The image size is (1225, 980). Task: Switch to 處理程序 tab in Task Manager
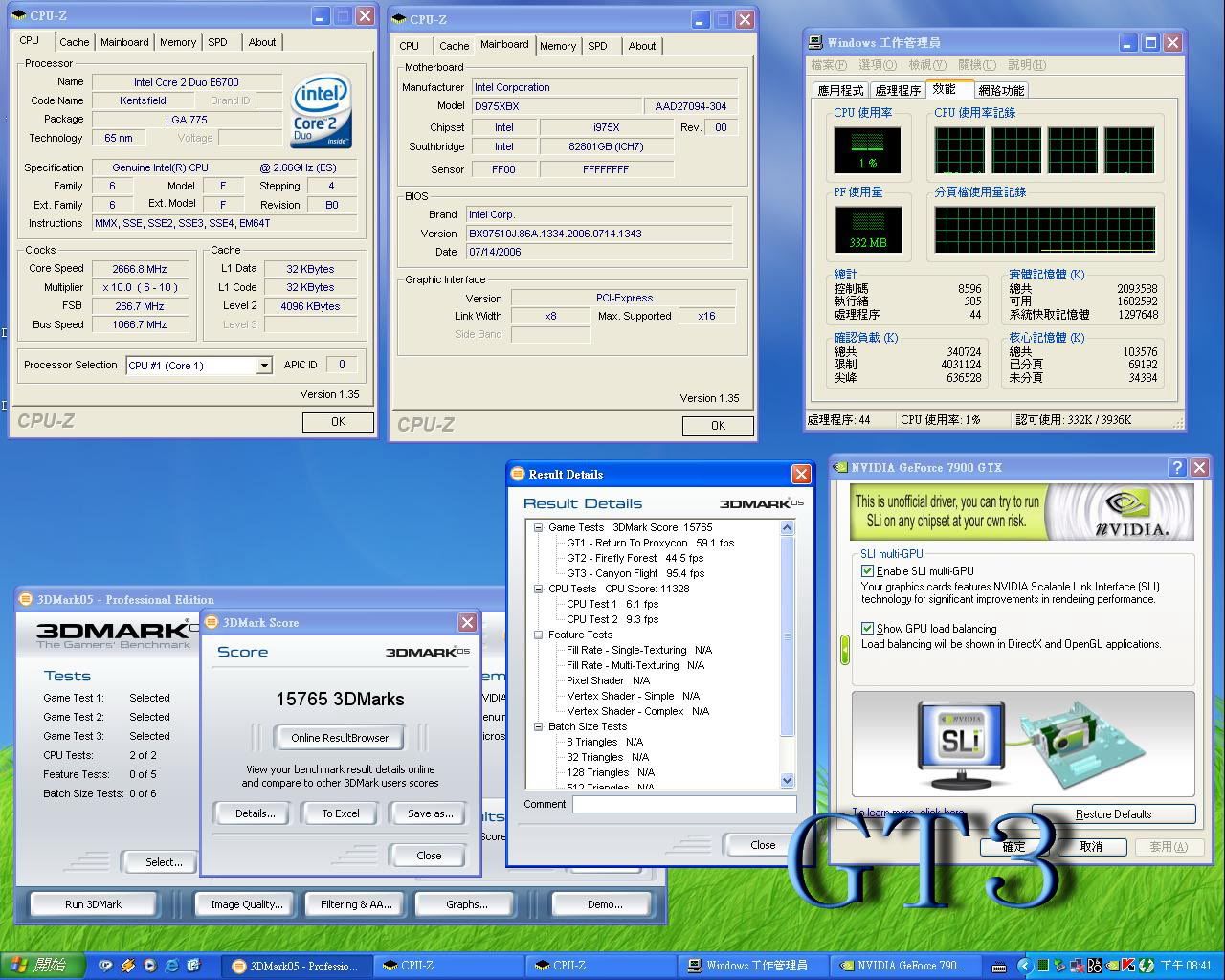(898, 90)
